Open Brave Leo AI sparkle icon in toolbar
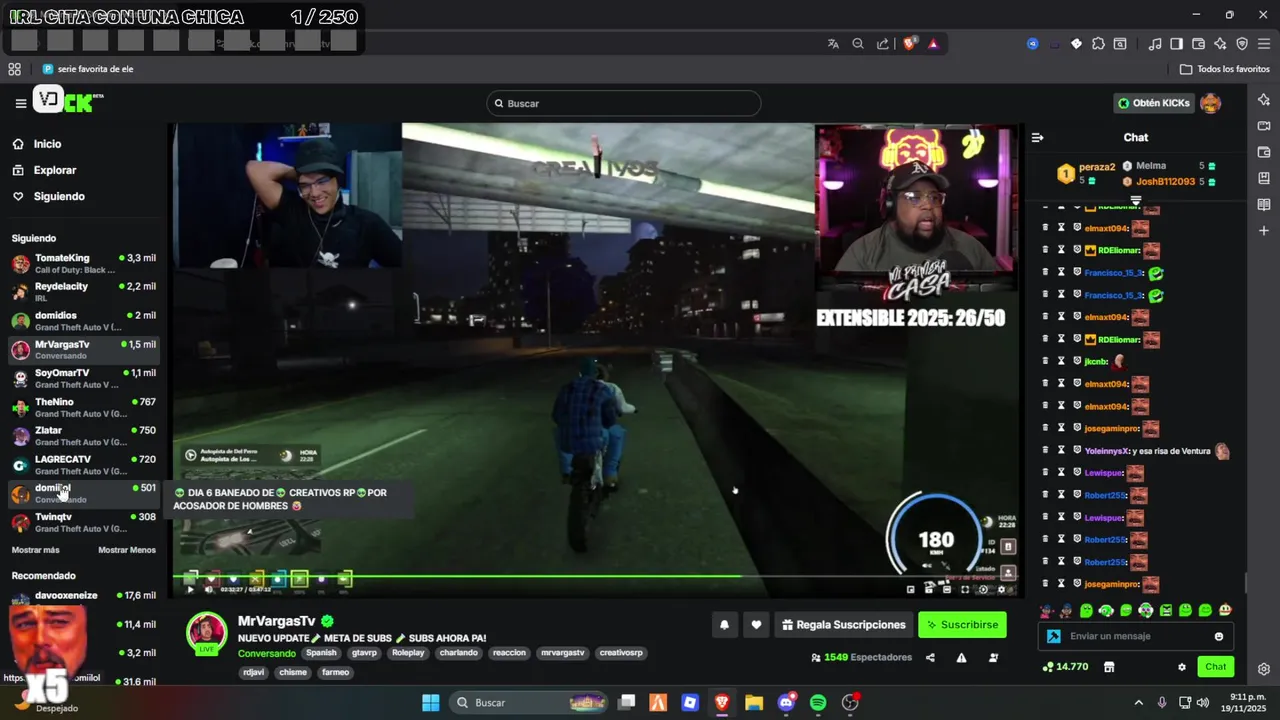1280x720 pixels. coord(1220,44)
